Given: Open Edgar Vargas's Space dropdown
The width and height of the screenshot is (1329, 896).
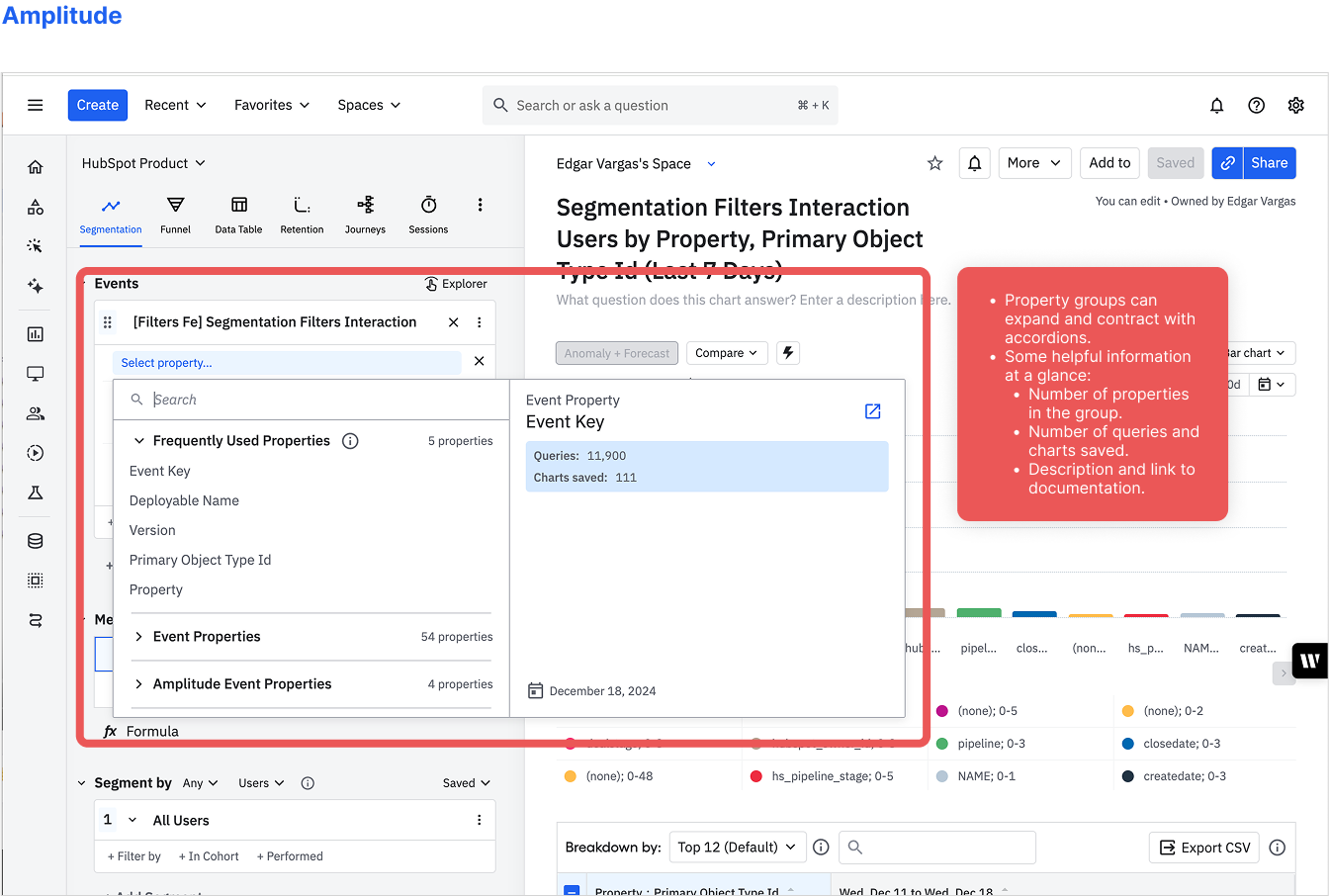Looking at the screenshot, I should point(636,163).
